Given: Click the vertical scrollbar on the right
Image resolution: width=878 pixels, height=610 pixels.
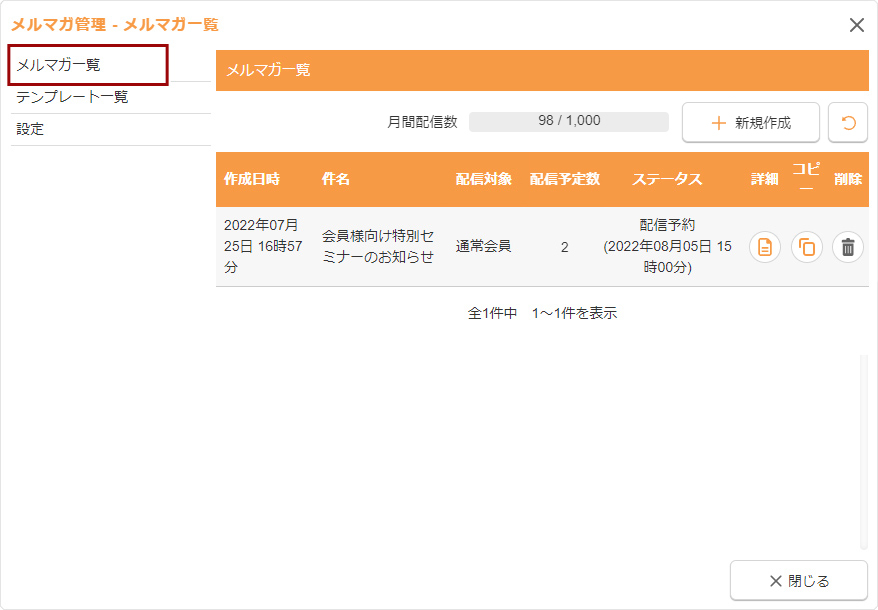Looking at the screenshot, I should [864, 450].
